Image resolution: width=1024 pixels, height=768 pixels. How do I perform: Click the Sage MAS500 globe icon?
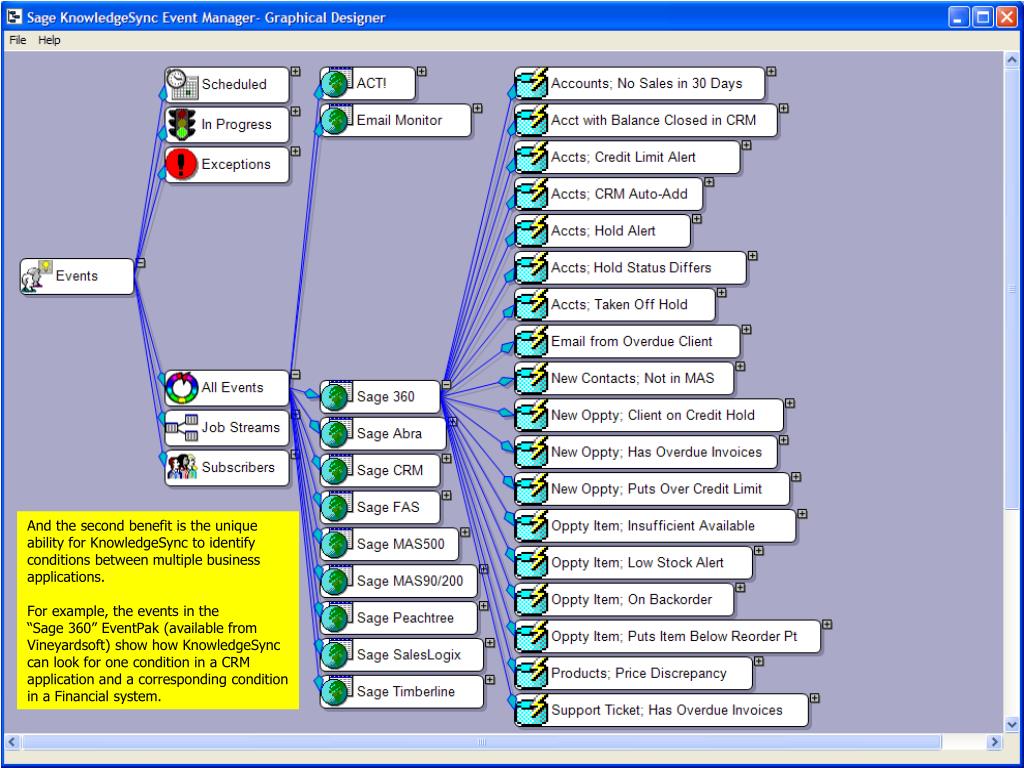(337, 544)
